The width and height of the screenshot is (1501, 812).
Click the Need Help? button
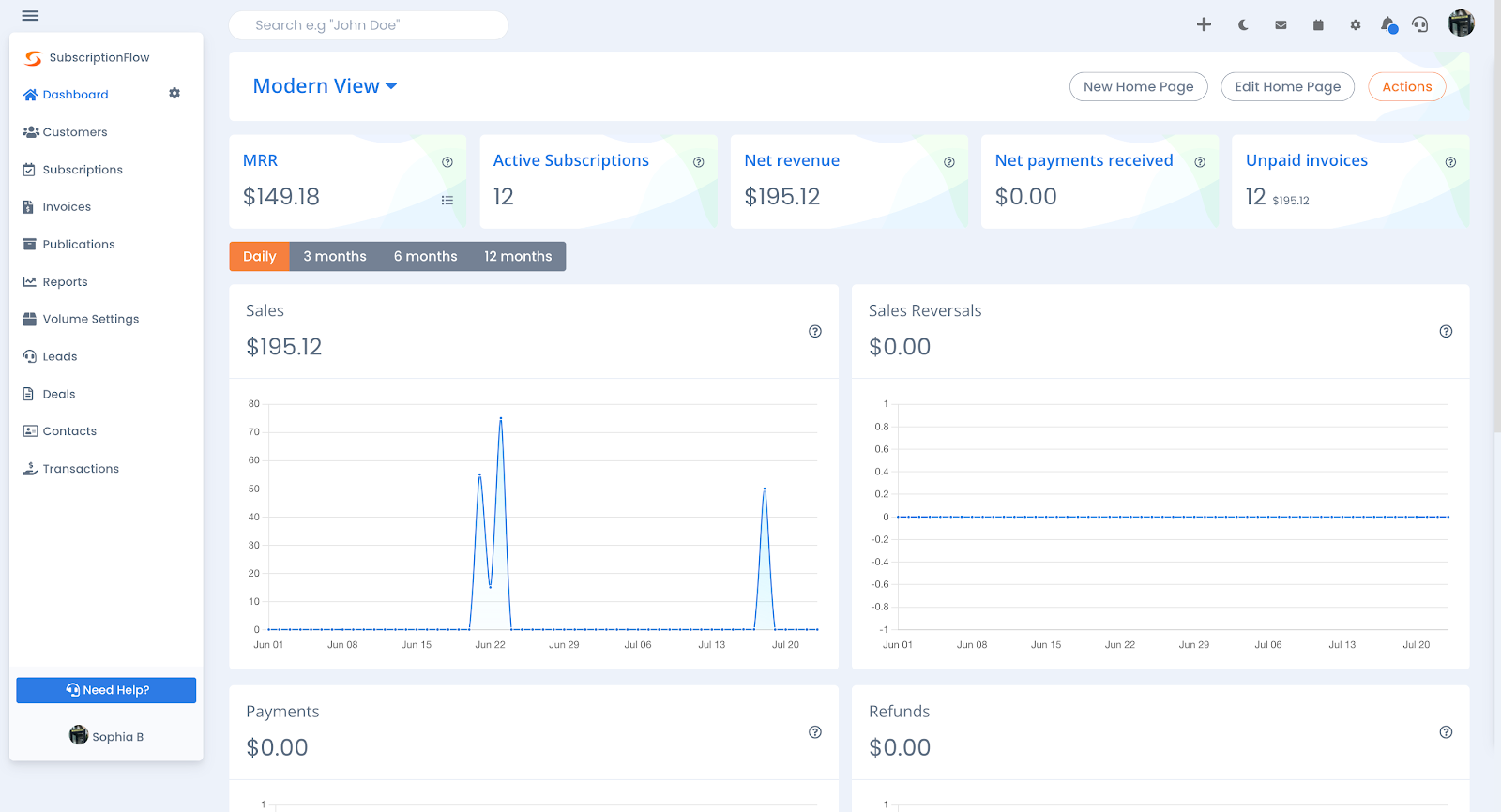(106, 690)
